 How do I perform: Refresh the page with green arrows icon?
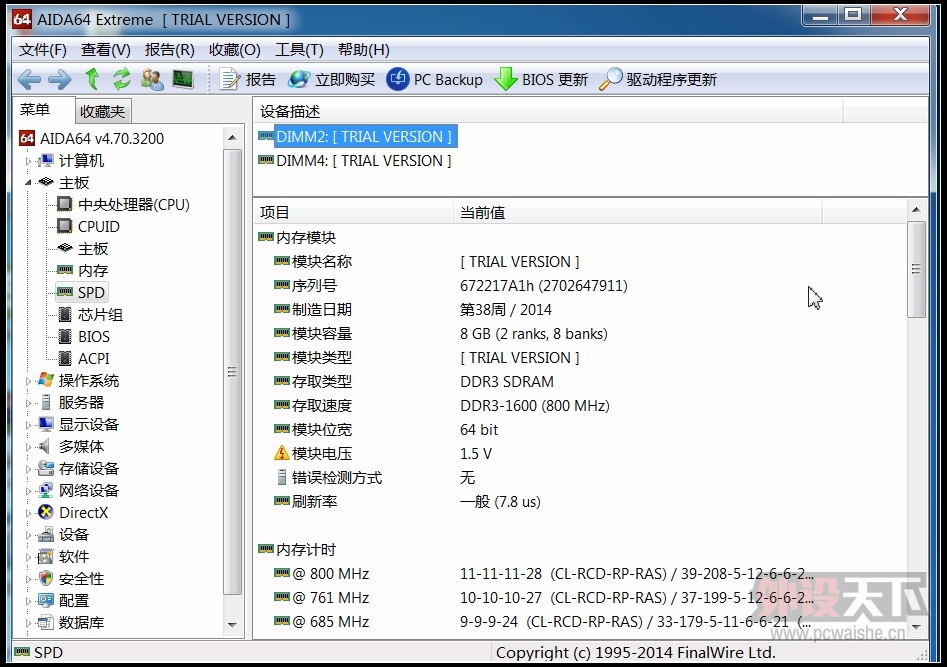point(122,79)
